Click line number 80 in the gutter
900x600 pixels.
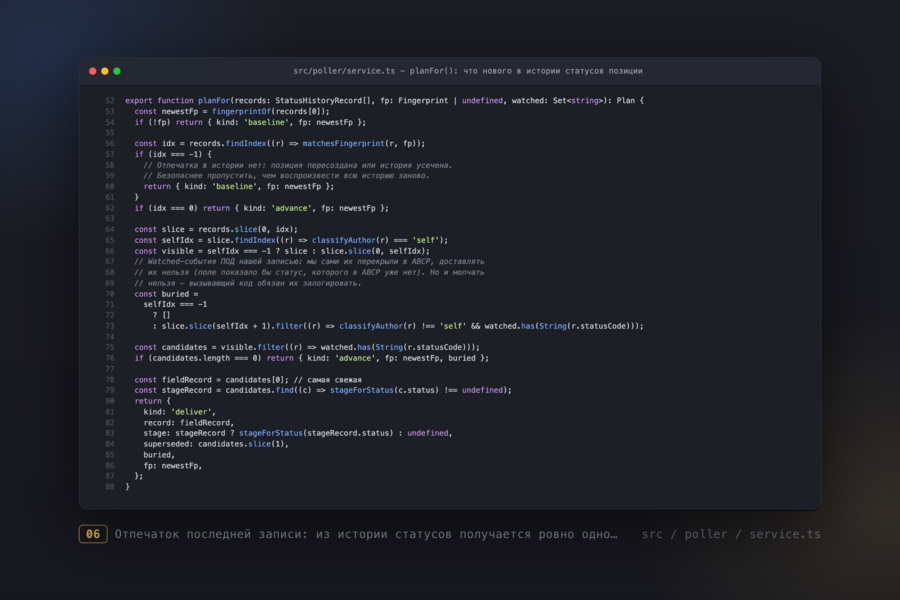pyautogui.click(x=110, y=401)
